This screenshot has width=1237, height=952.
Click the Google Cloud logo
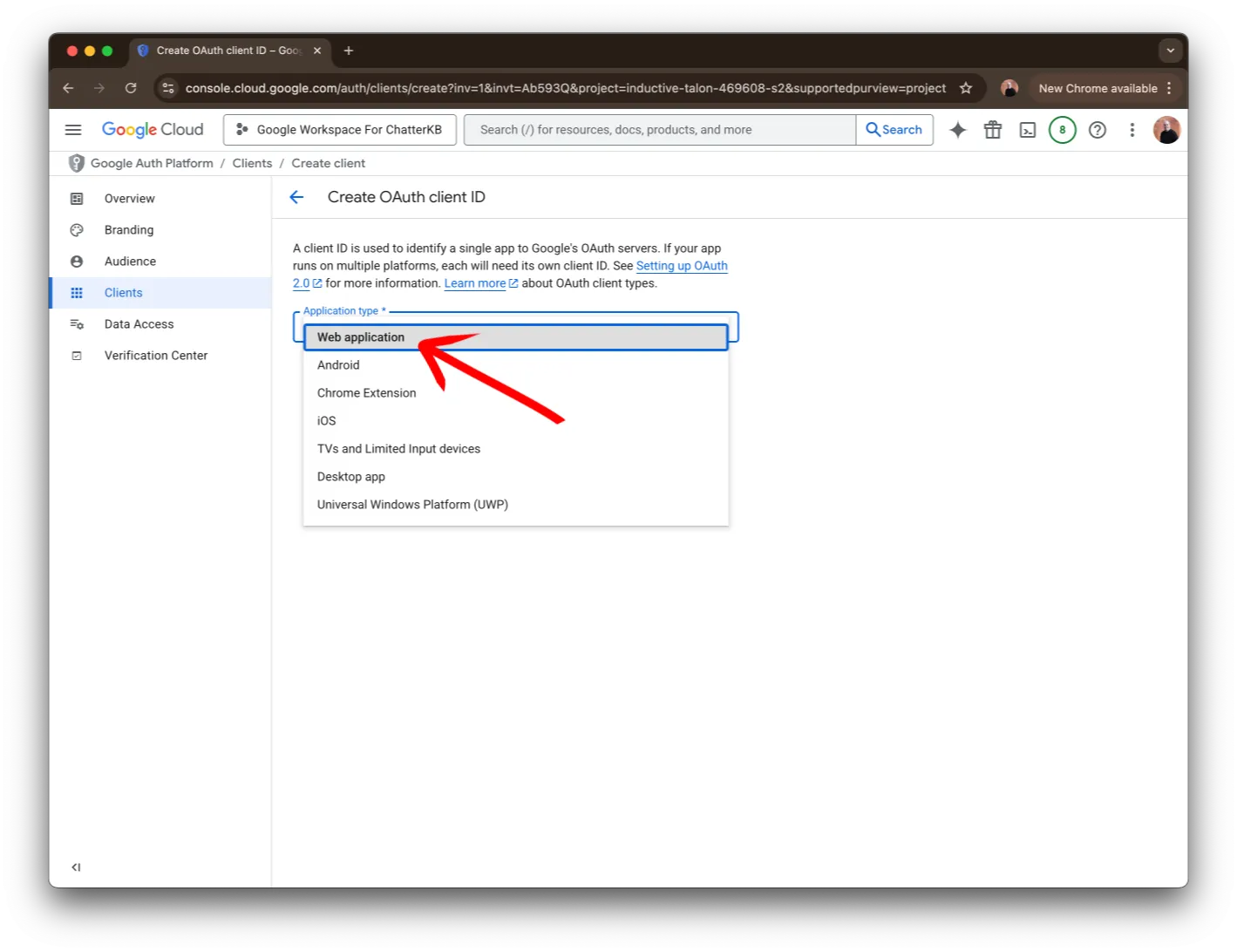coord(153,130)
